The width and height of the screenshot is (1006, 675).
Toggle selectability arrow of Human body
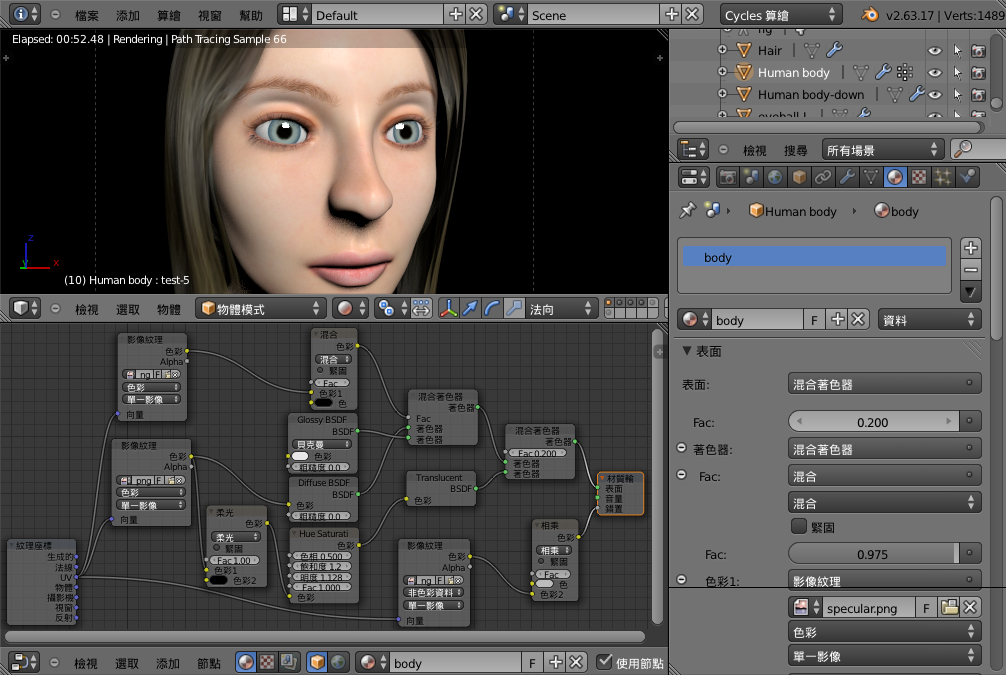click(x=957, y=73)
